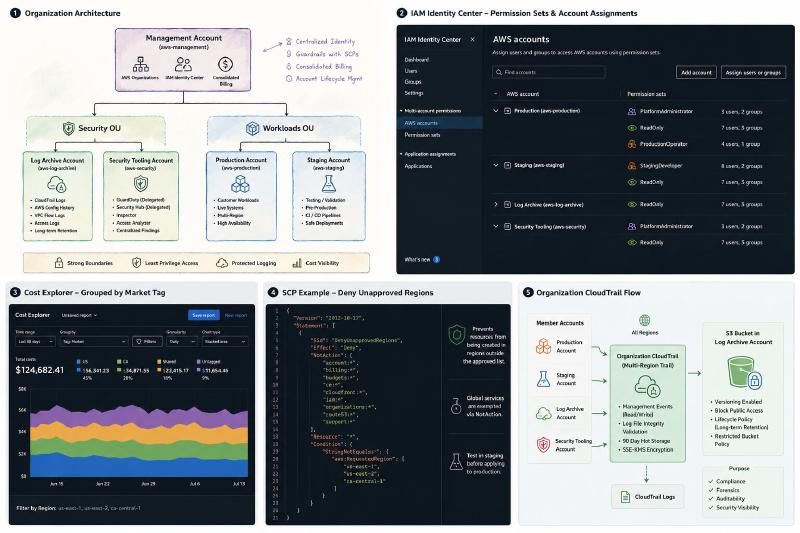
Task: Open Dashboard in IAM Identity Center nav
Action: tap(417, 60)
